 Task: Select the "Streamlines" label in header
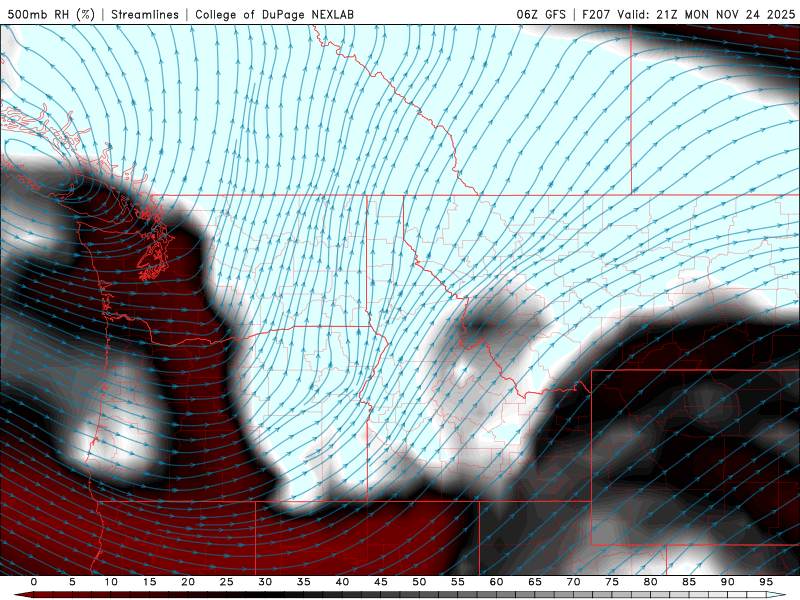click(145, 14)
